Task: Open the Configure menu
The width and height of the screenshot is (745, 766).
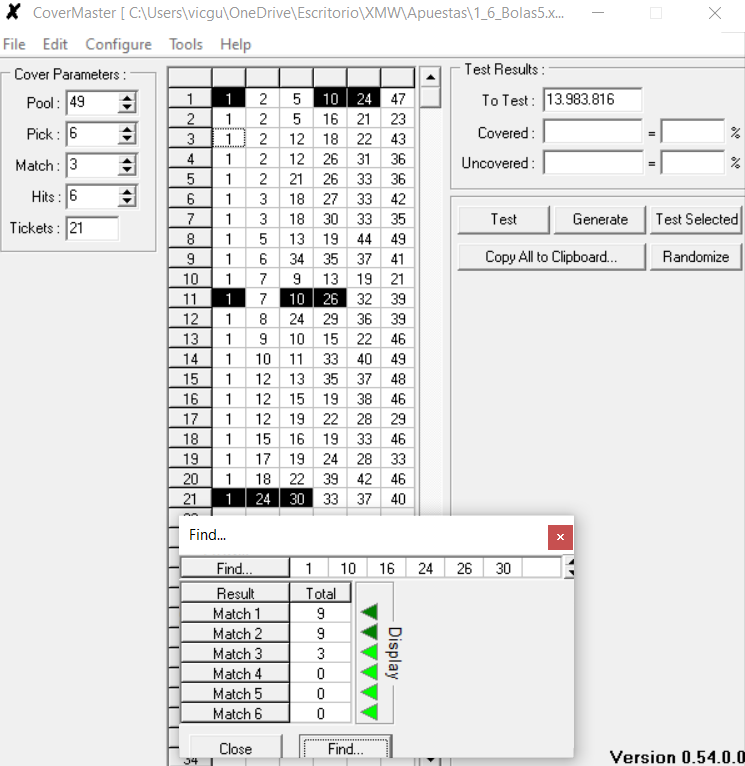Action: coord(118,44)
